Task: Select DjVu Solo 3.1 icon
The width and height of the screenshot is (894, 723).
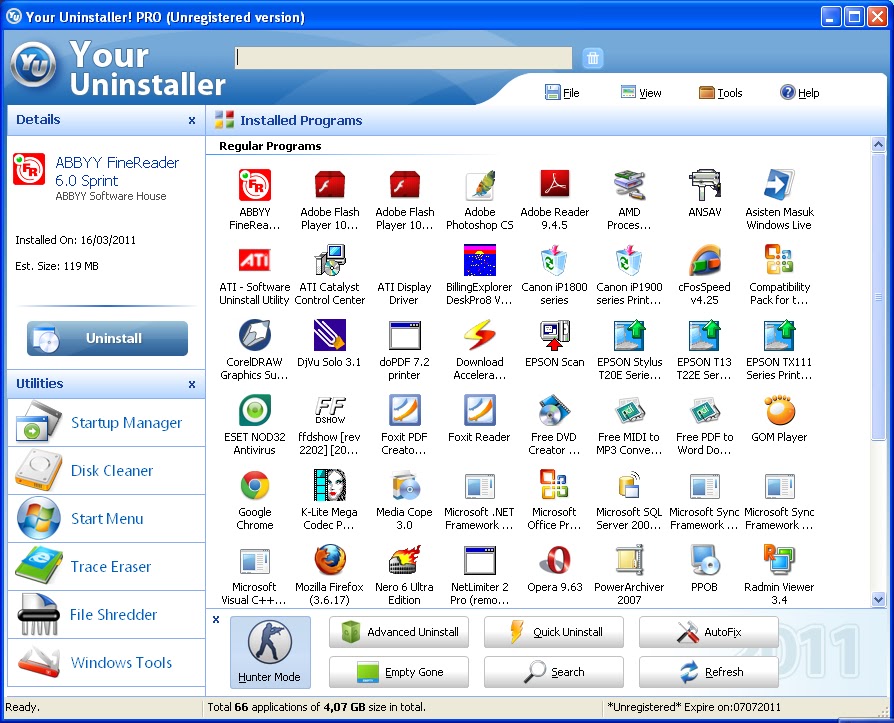Action: (330, 335)
